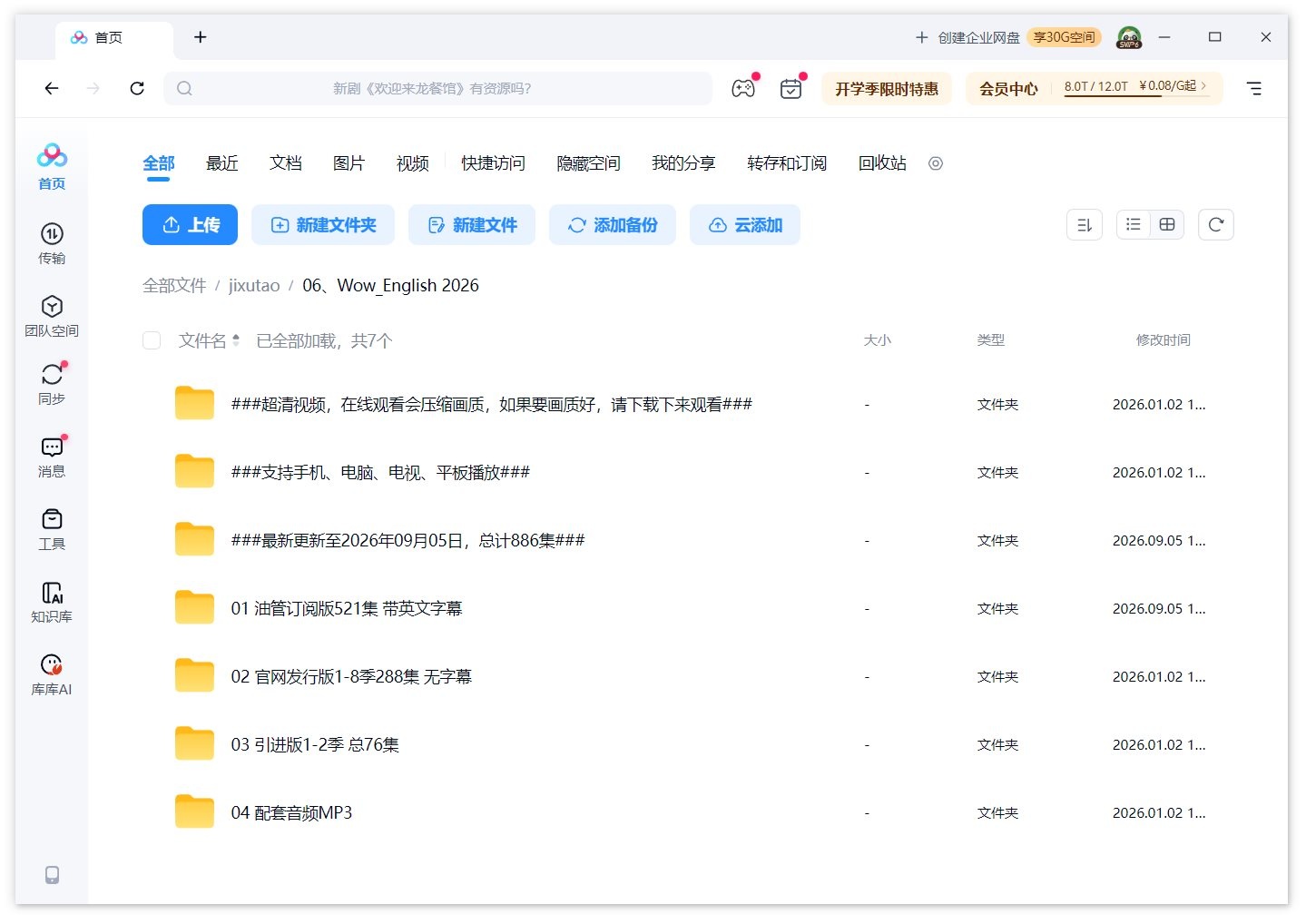1306x924 pixels.
Task: Click the 新建文件夹 button
Action: [323, 225]
